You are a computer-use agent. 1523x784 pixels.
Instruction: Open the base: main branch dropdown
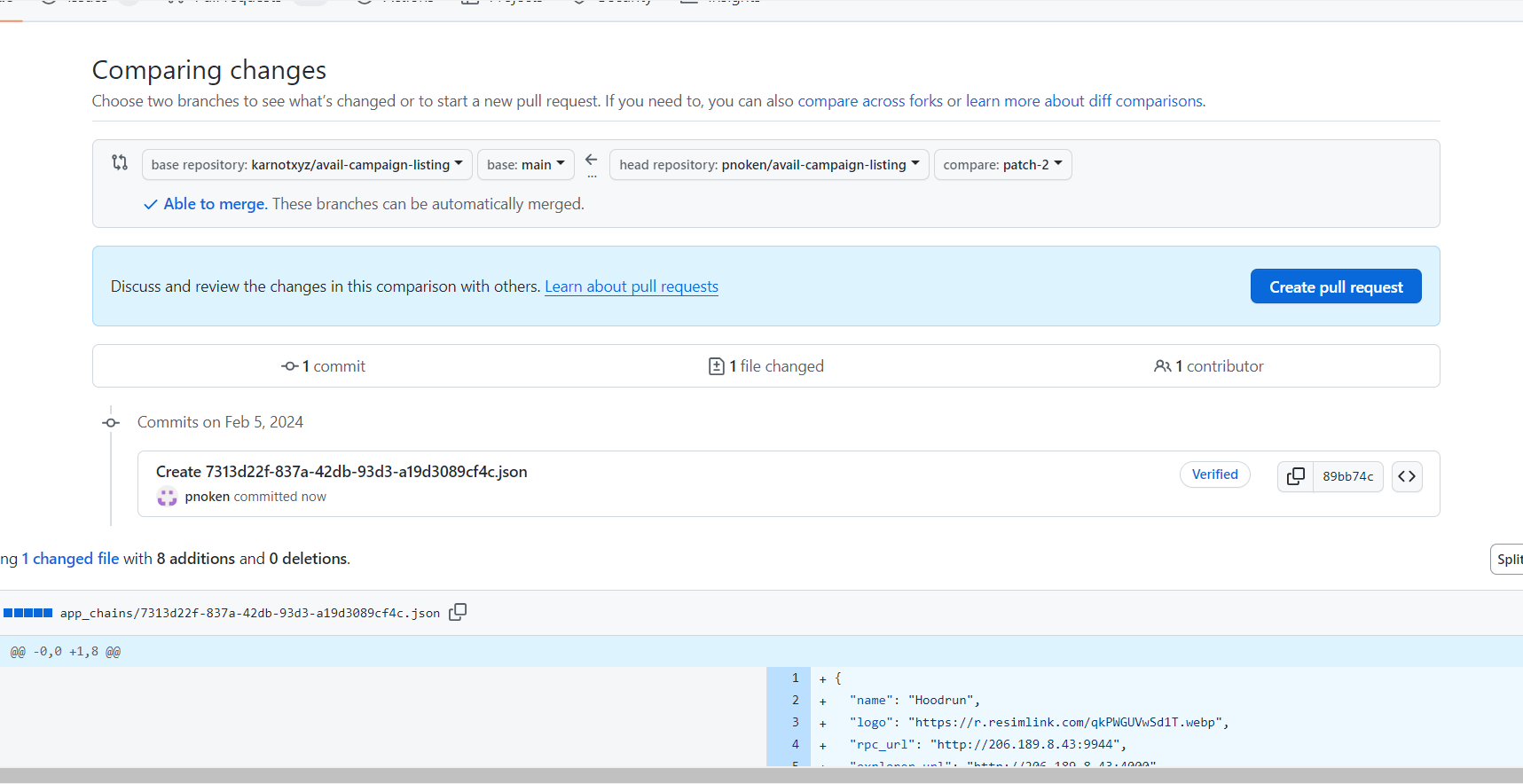point(526,165)
